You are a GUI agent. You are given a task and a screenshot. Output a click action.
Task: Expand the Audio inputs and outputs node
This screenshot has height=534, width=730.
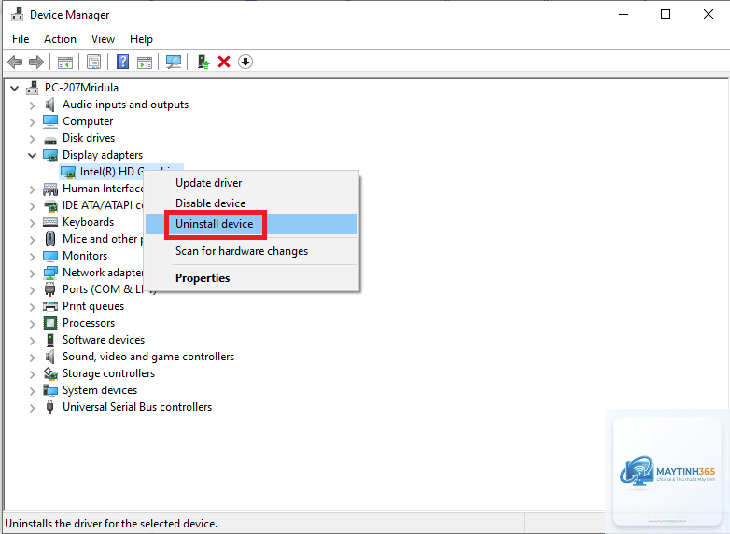pyautogui.click(x=32, y=105)
